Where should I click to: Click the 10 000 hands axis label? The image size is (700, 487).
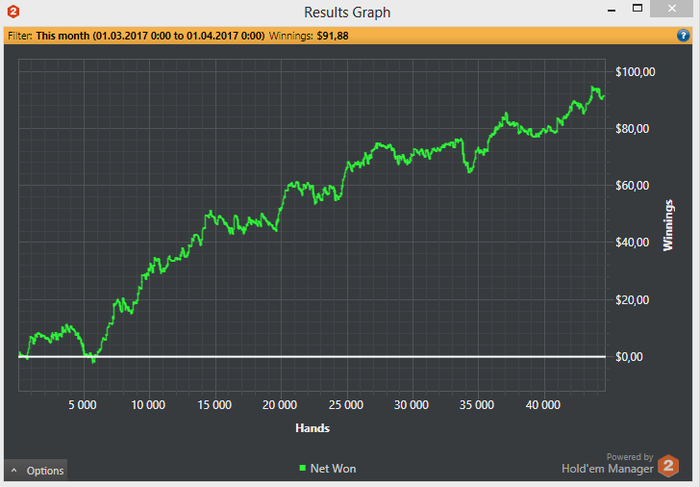(148, 405)
